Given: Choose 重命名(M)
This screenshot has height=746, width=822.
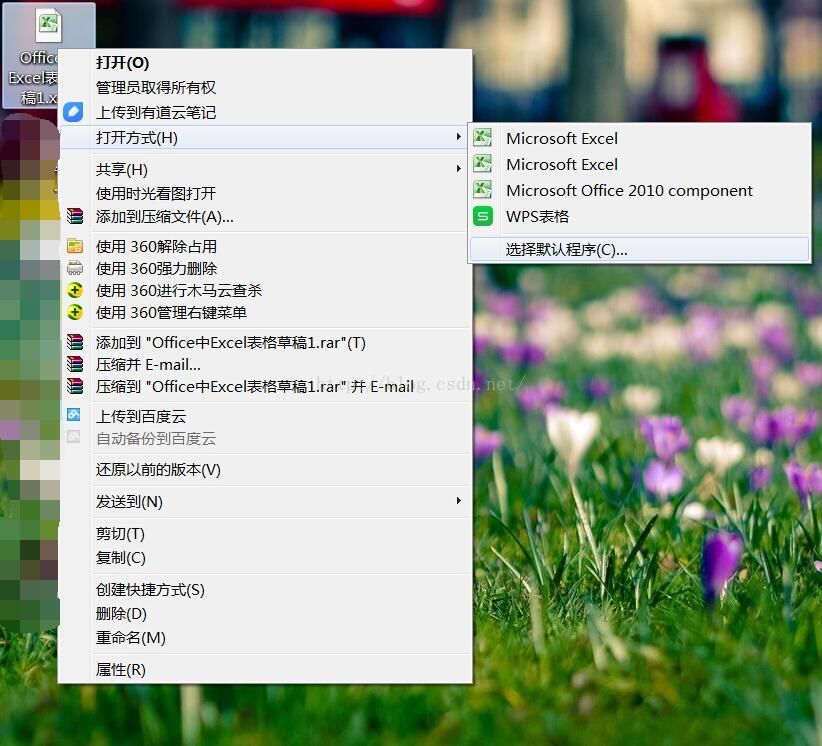Looking at the screenshot, I should coord(266,637).
